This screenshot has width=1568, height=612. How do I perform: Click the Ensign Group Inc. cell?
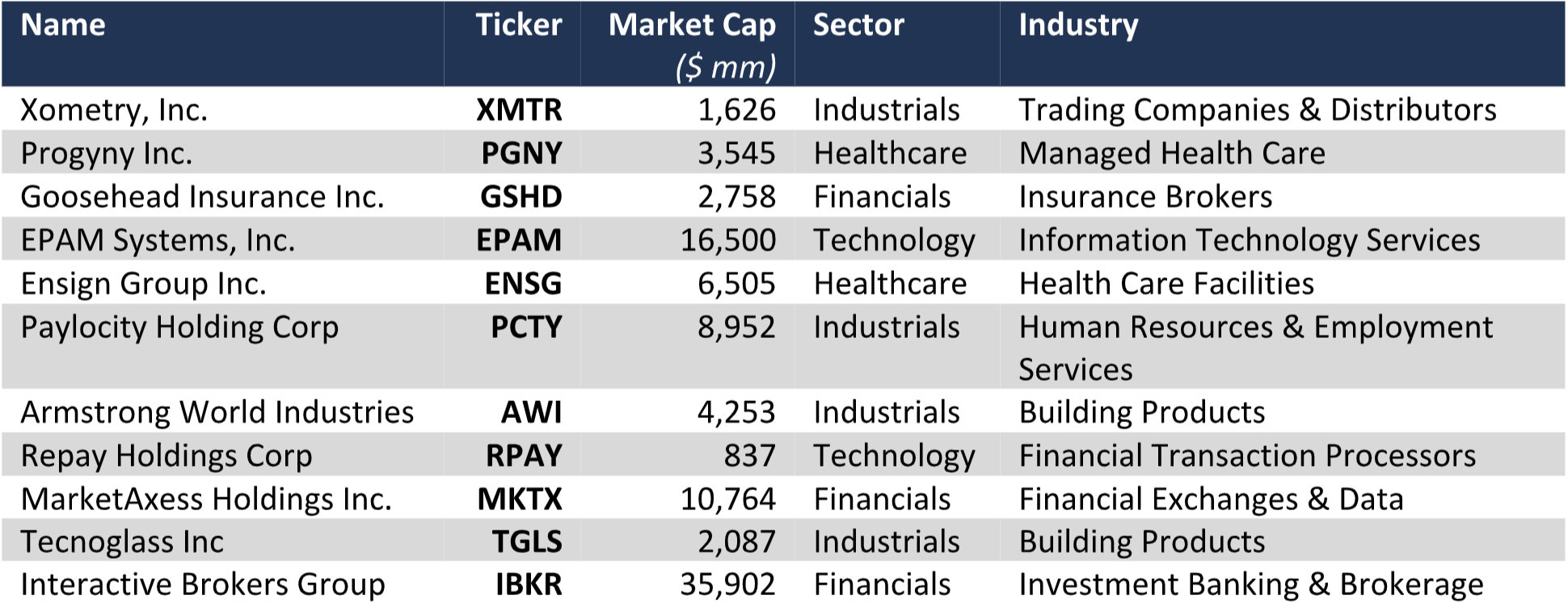[x=143, y=284]
